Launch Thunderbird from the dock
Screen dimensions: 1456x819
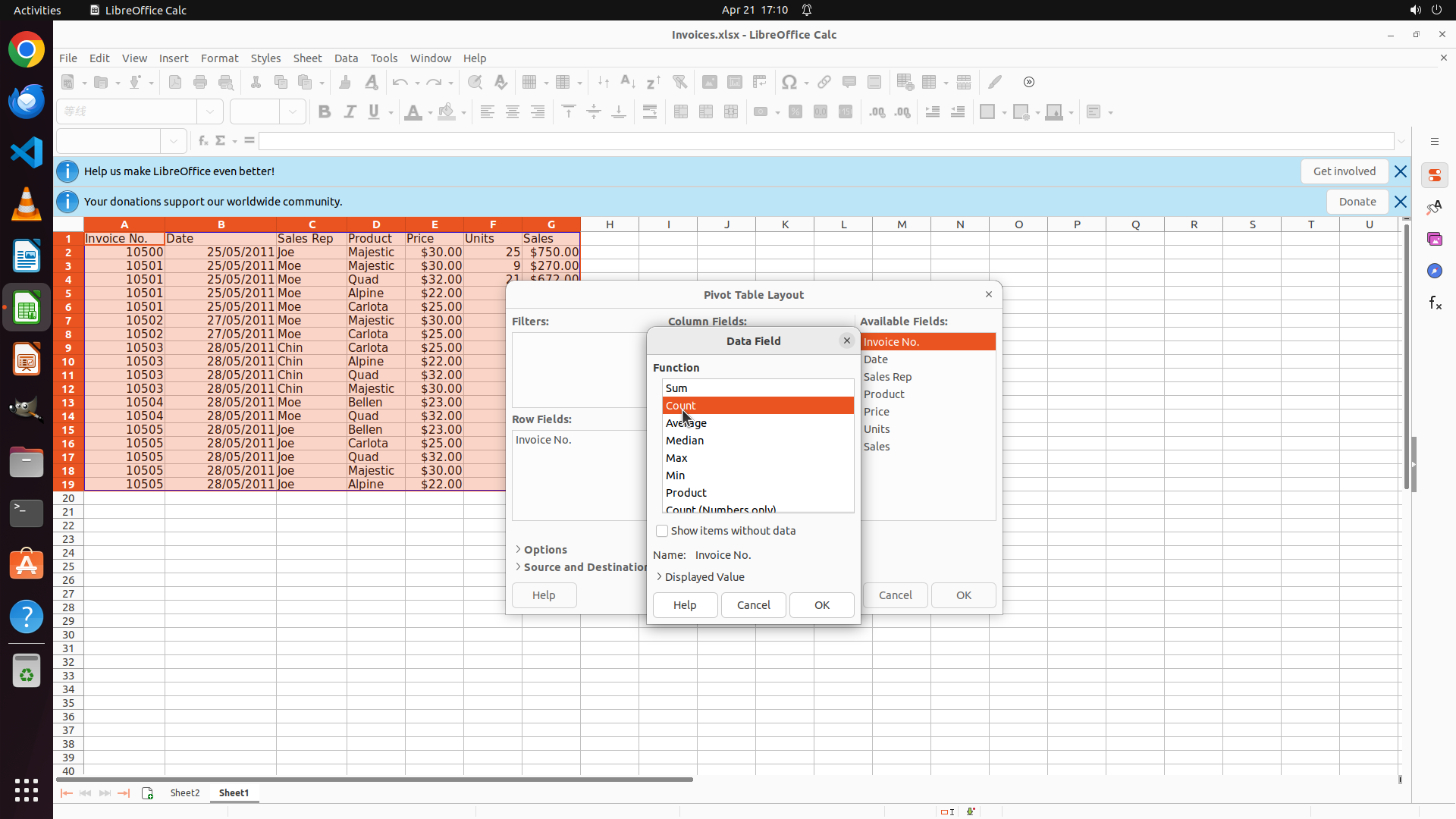(x=27, y=101)
